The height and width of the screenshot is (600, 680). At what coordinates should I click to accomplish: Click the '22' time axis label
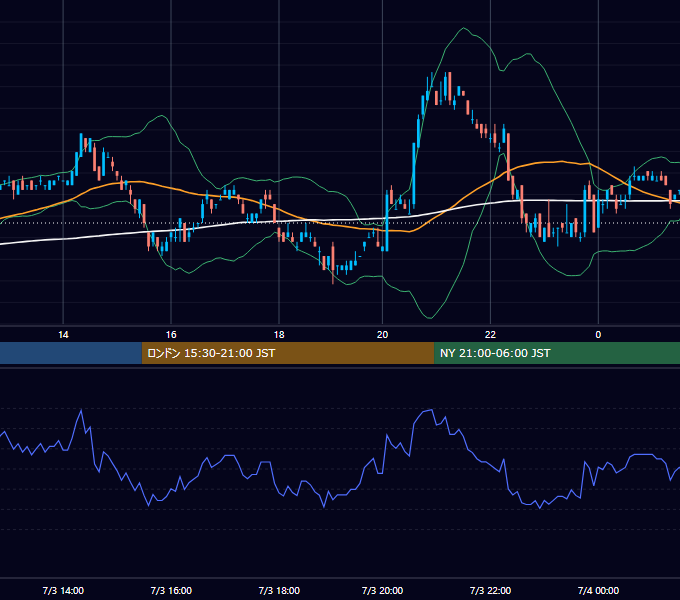click(490, 334)
